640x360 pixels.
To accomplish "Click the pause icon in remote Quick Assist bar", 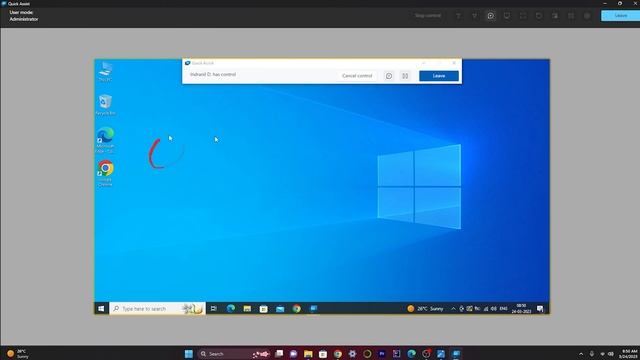I will point(405,76).
